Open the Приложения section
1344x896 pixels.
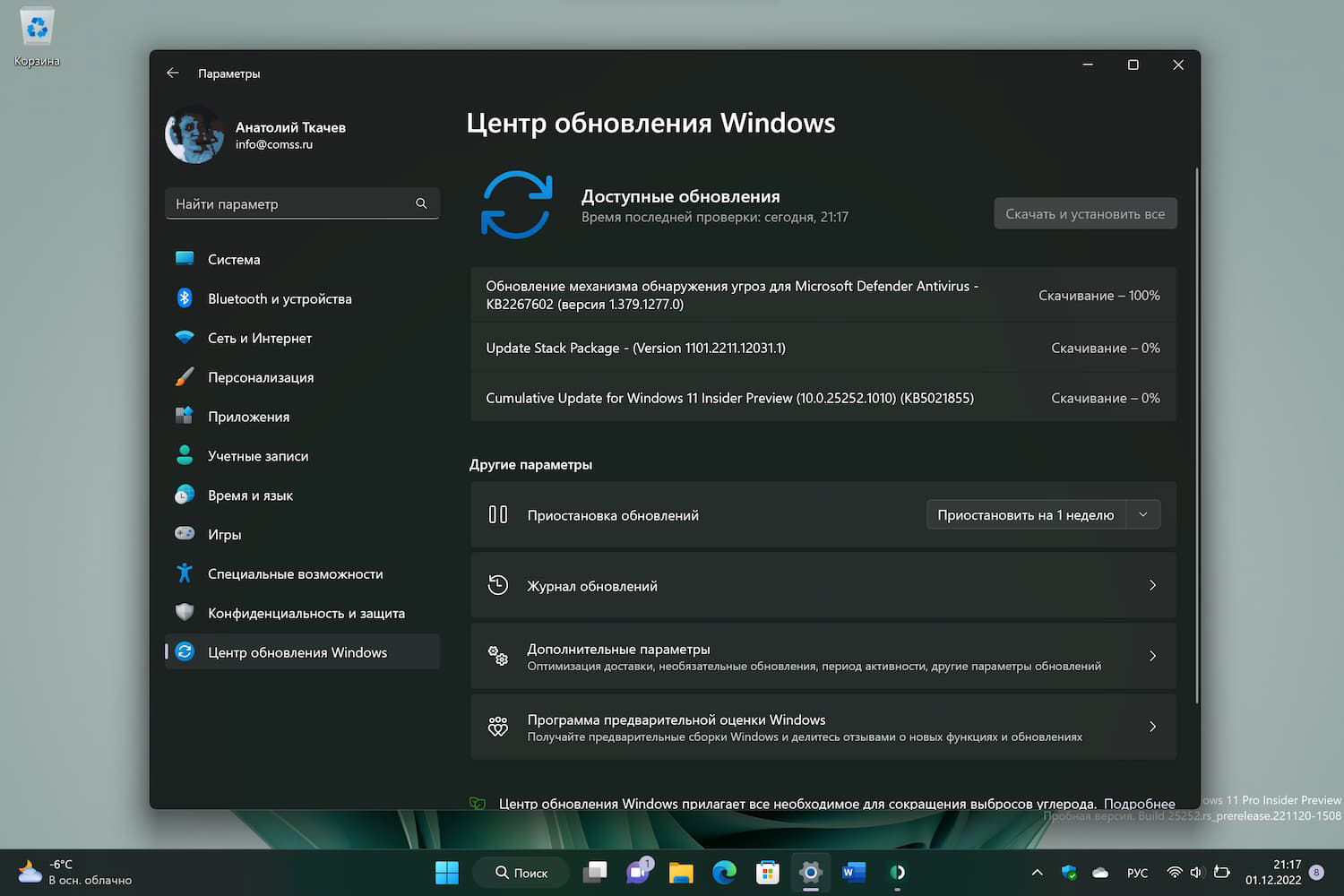point(302,417)
